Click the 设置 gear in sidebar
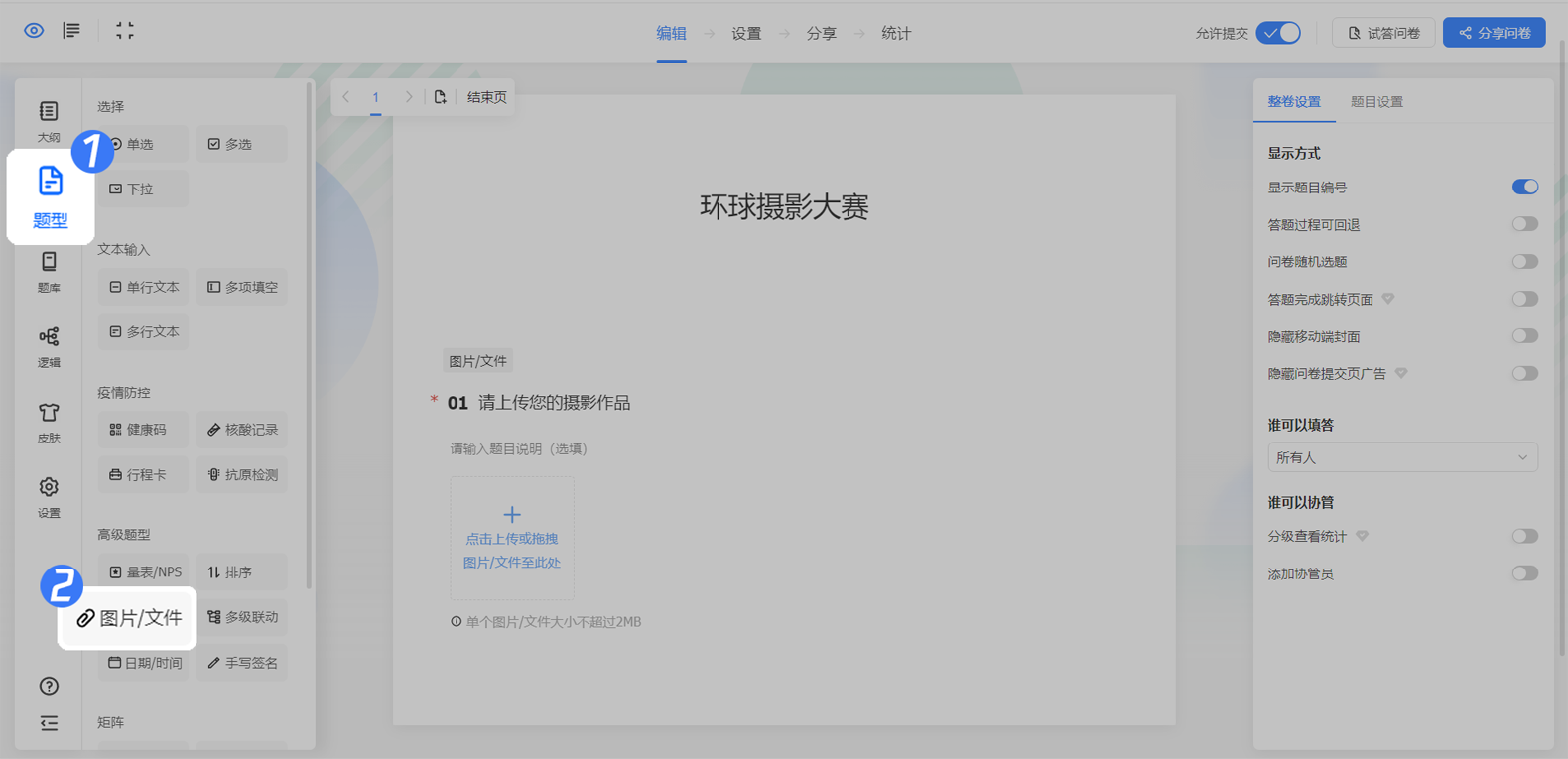Image resolution: width=1568 pixels, height=759 pixels. point(49,497)
